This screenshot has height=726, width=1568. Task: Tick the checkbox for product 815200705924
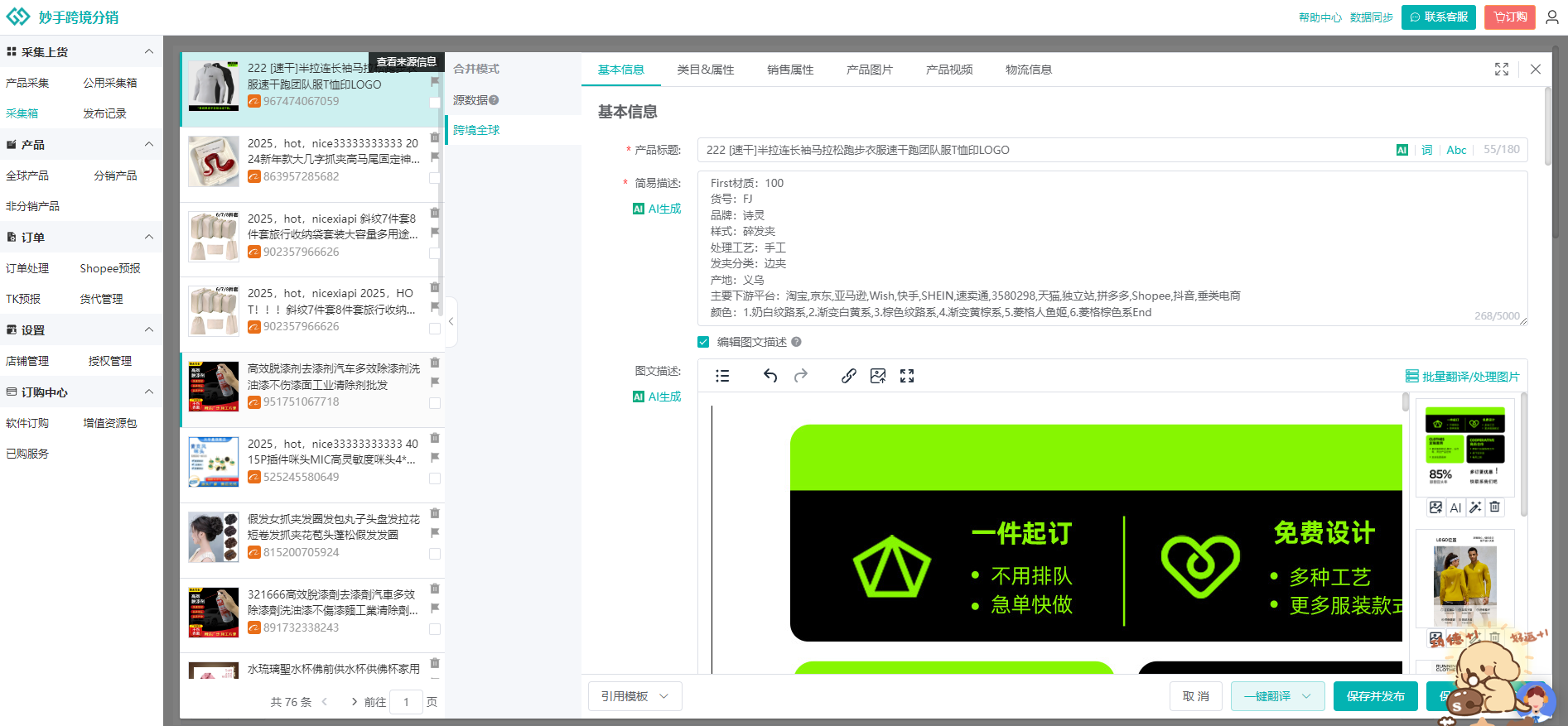coord(435,554)
